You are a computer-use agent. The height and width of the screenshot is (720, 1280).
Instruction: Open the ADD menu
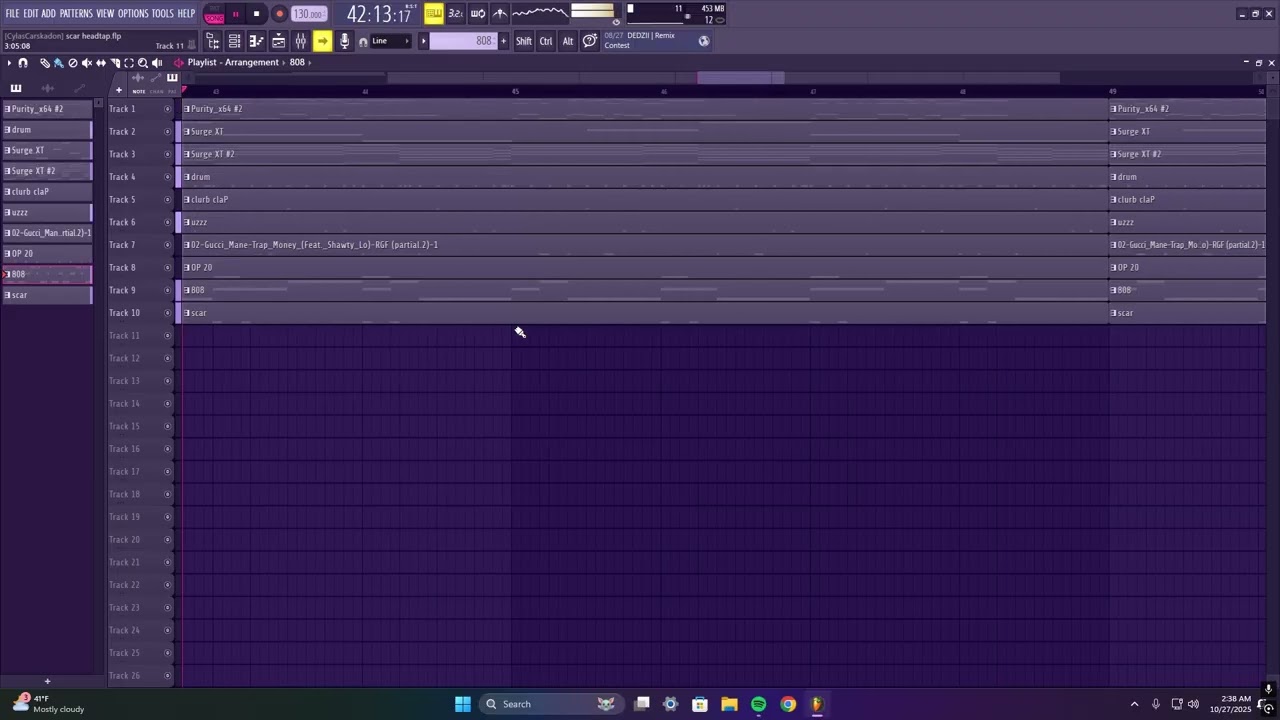[49, 14]
